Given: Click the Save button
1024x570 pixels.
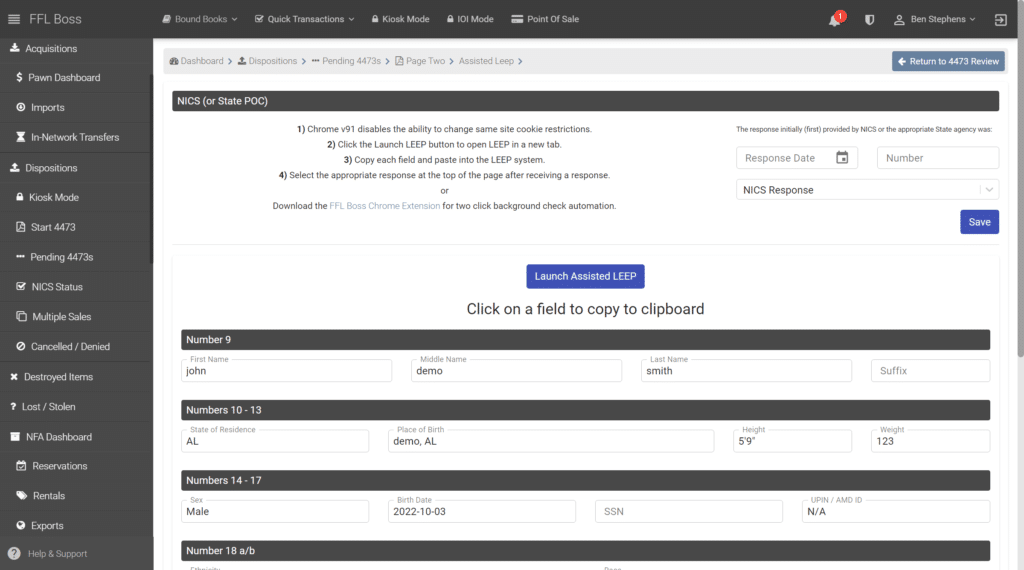Looking at the screenshot, I should tap(979, 222).
